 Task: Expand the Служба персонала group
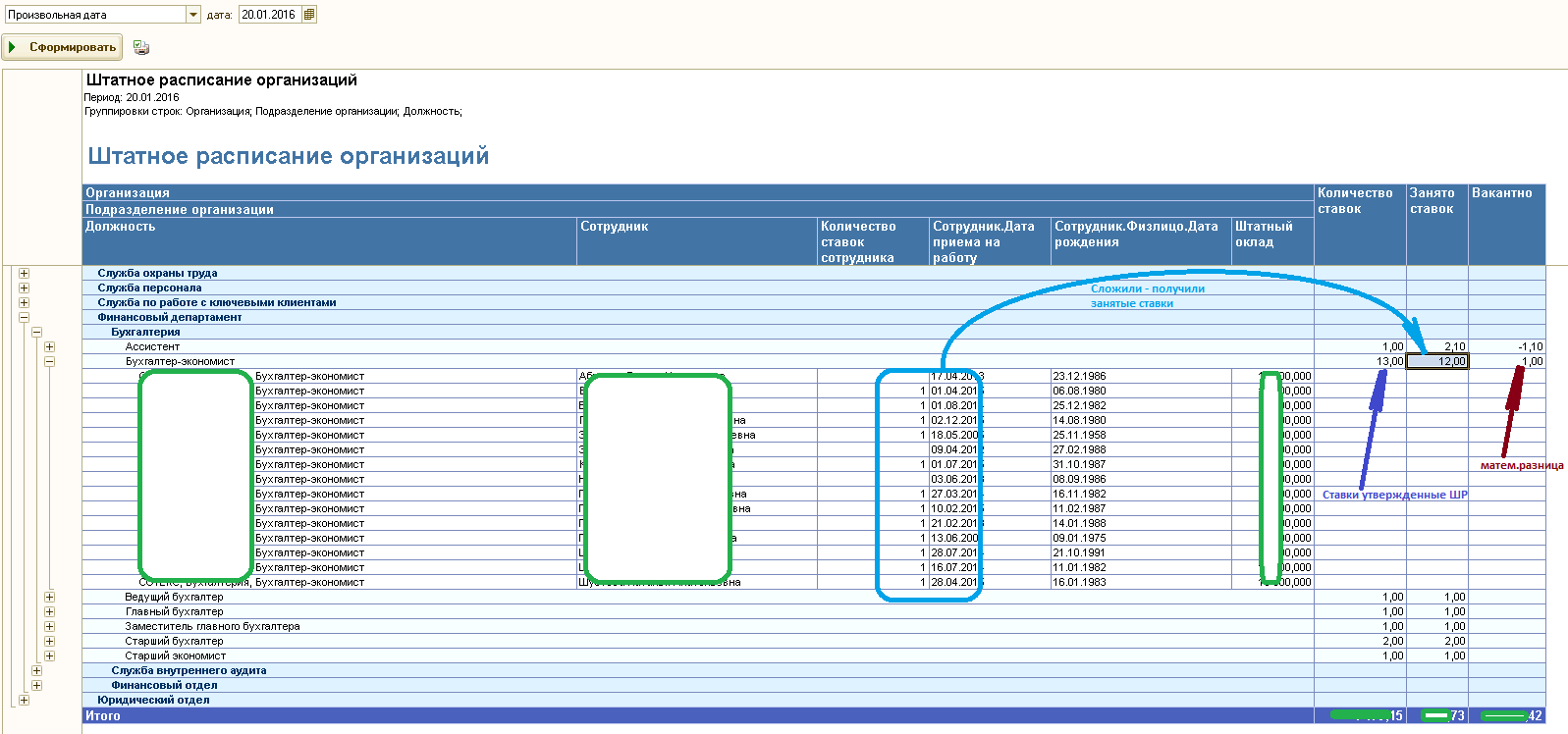[x=24, y=288]
